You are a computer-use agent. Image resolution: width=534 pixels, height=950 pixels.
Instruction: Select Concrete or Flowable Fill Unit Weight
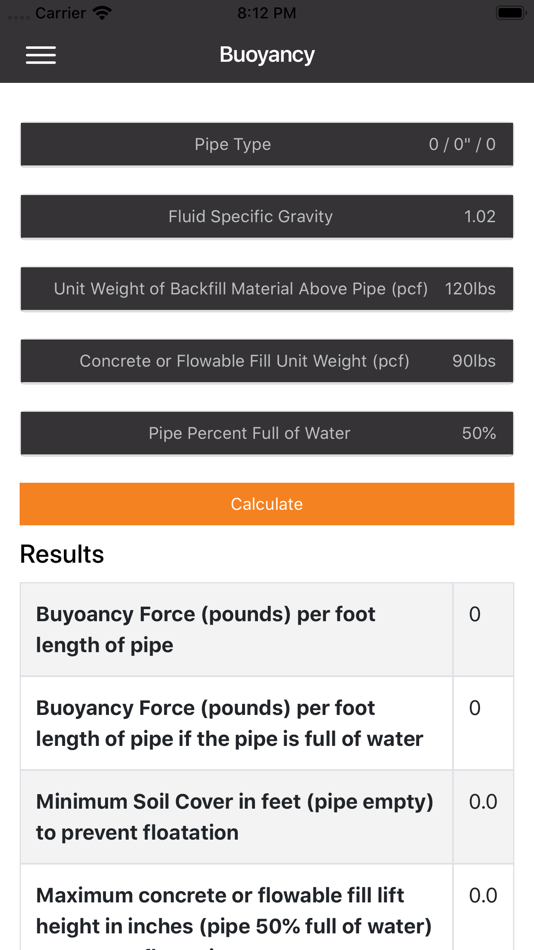(x=267, y=361)
